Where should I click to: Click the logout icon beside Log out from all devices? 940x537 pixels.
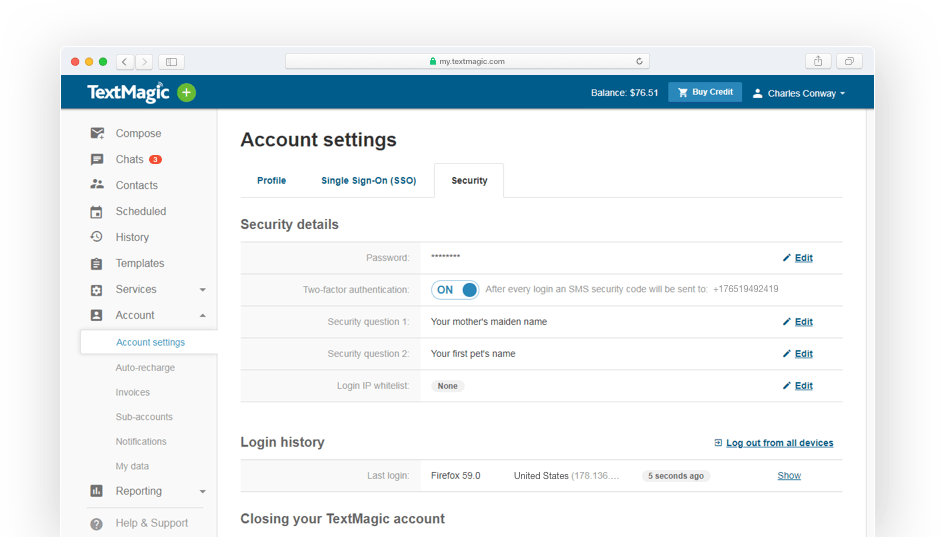718,443
